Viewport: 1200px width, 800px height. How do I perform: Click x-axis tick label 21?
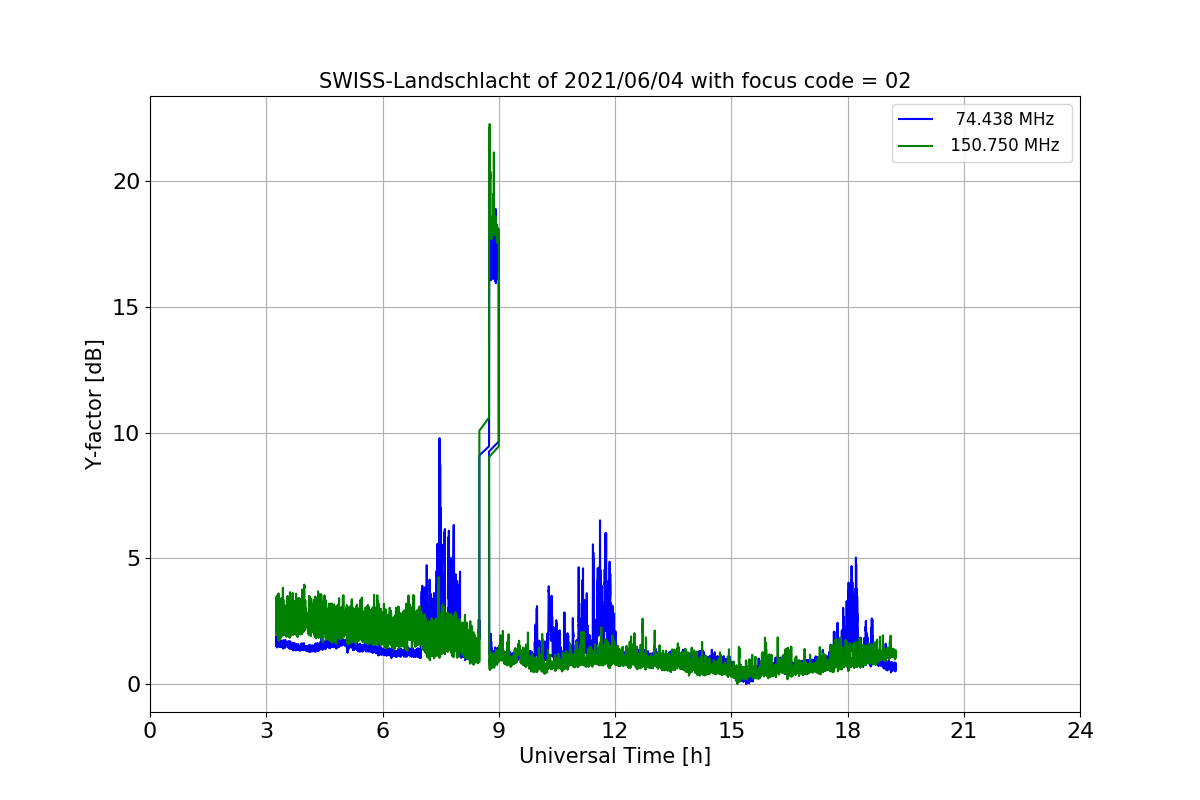(x=964, y=731)
